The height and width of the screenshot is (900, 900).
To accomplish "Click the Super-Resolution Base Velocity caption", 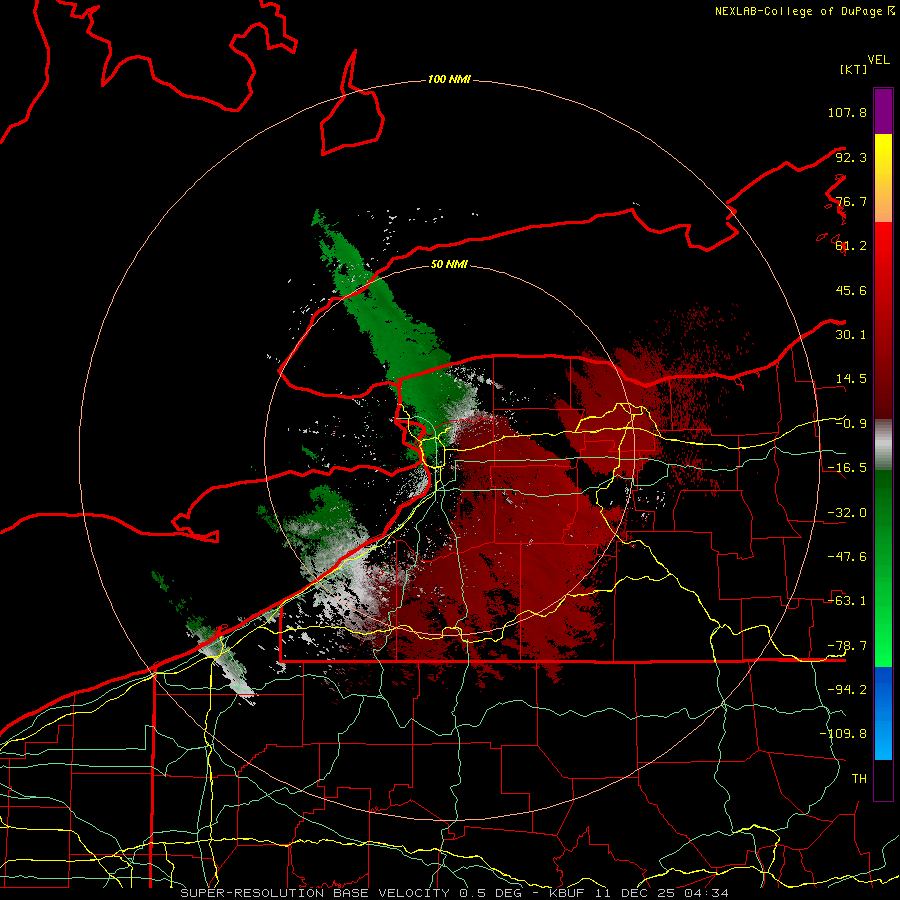I will [x=455, y=893].
